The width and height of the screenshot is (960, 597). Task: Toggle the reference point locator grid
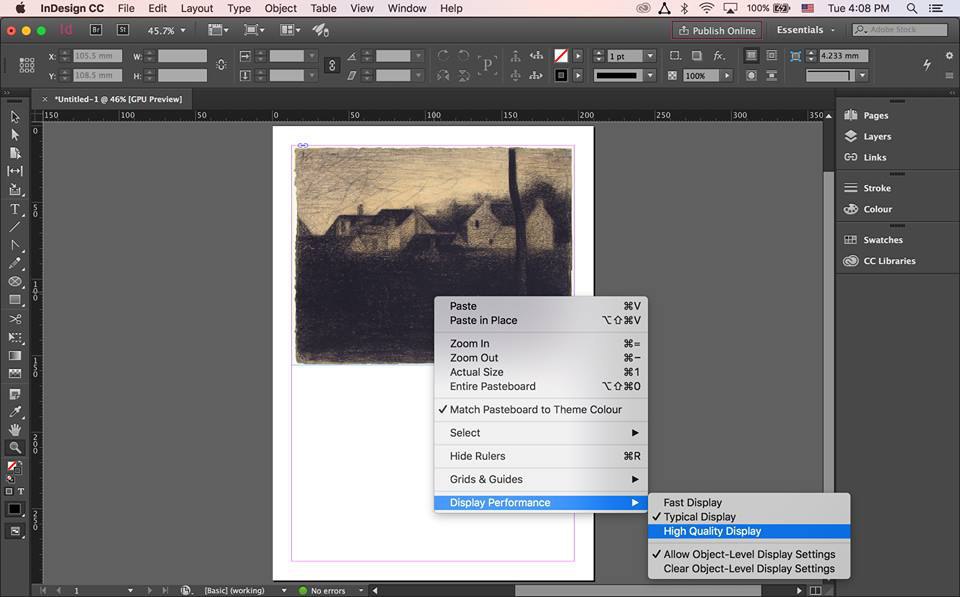coord(27,66)
